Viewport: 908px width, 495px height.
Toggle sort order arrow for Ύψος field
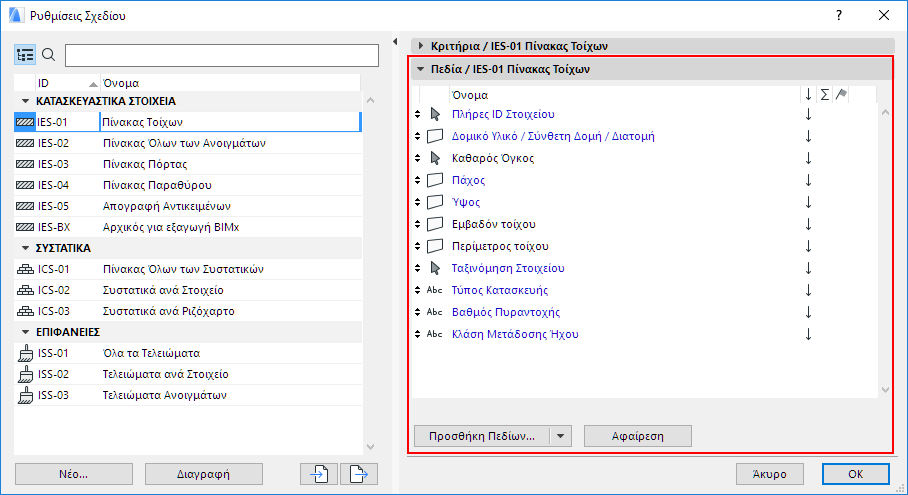[x=808, y=202]
